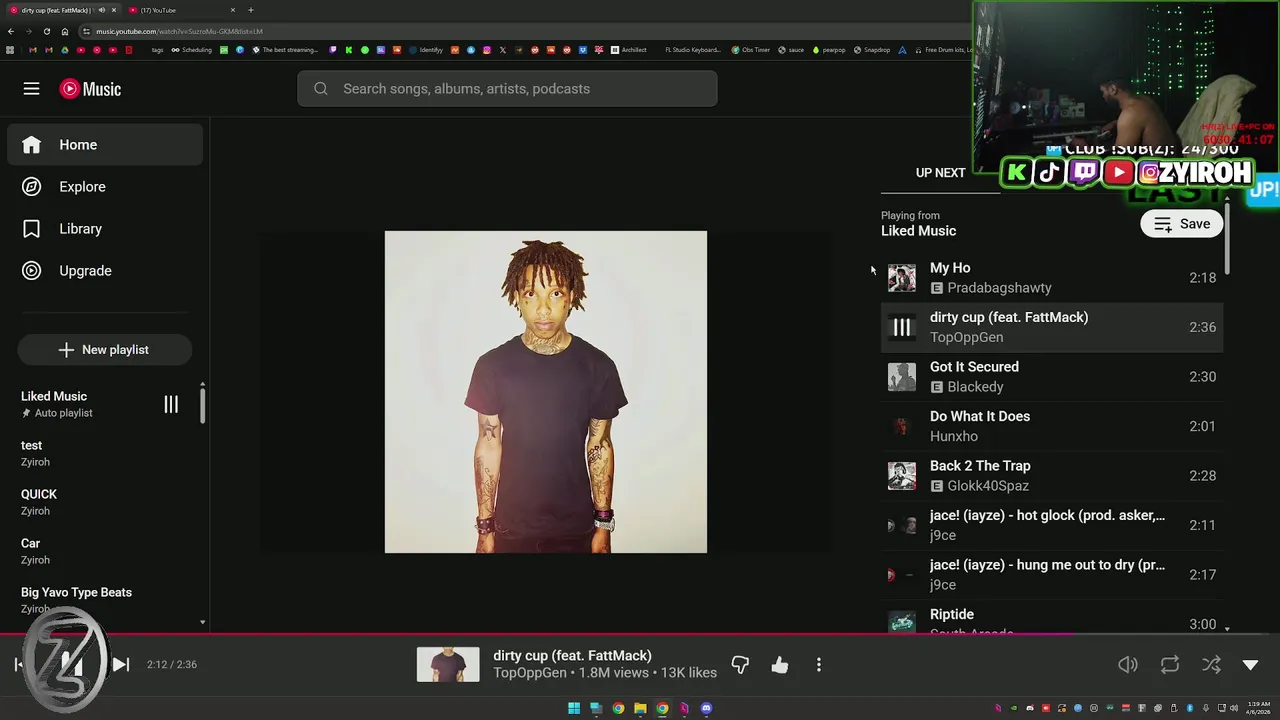This screenshot has width=1280, height=720.
Task: Open File Explorer from the taskbar
Action: pyautogui.click(x=640, y=708)
